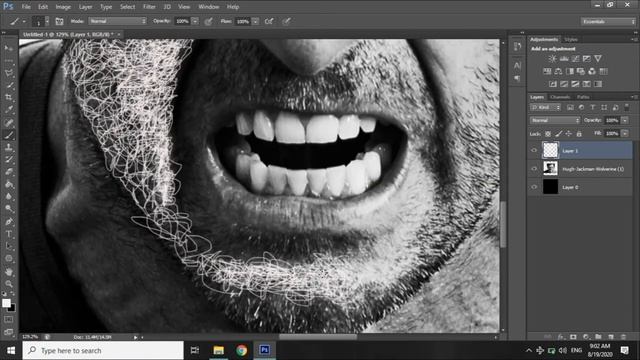Select the History Brush tool

pyautogui.click(x=9, y=160)
